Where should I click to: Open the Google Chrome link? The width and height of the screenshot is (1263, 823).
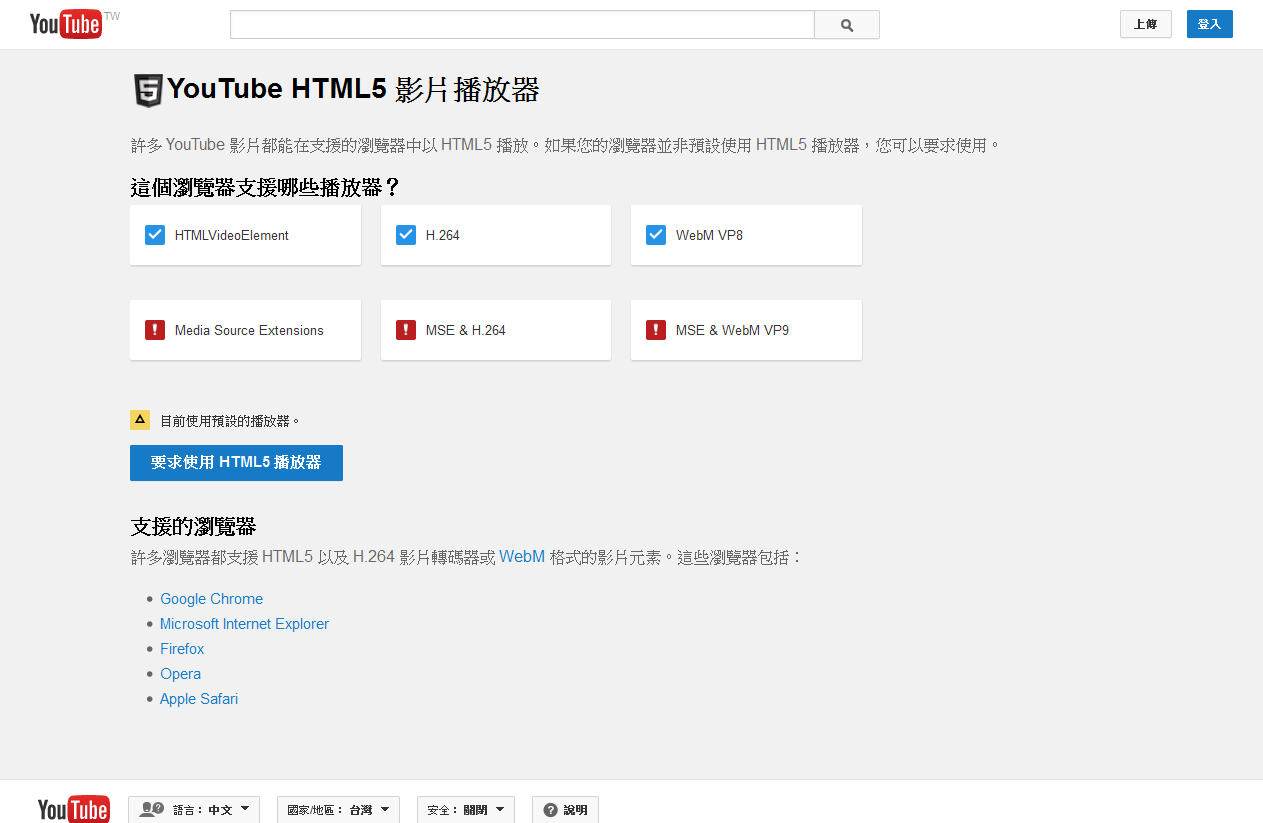click(x=211, y=599)
